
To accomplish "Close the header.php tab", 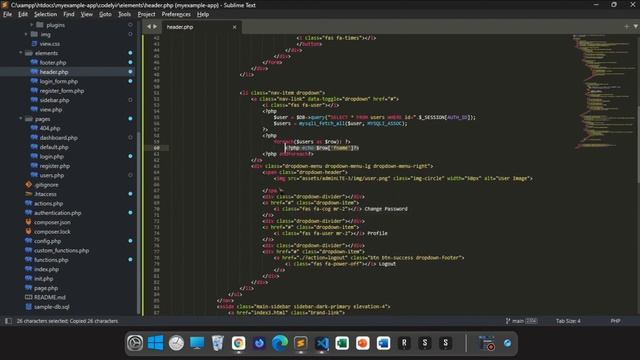I will click(x=234, y=27).
